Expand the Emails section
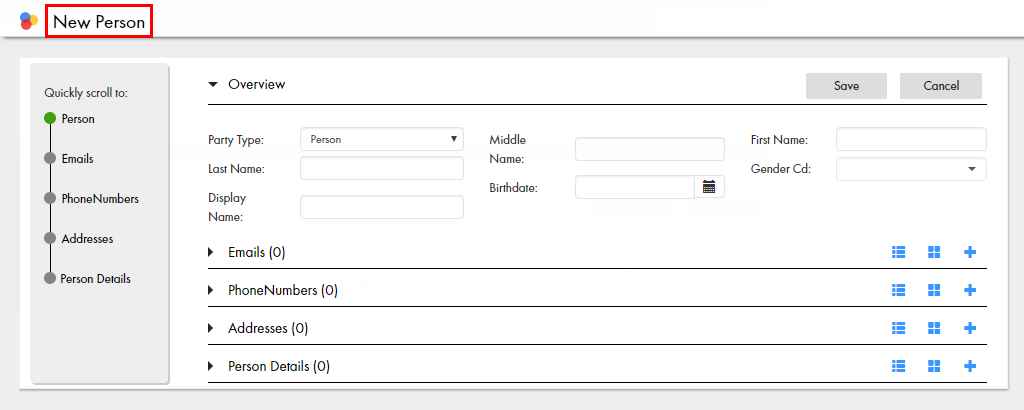Image resolution: width=1024 pixels, height=410 pixels. pyautogui.click(x=211, y=252)
